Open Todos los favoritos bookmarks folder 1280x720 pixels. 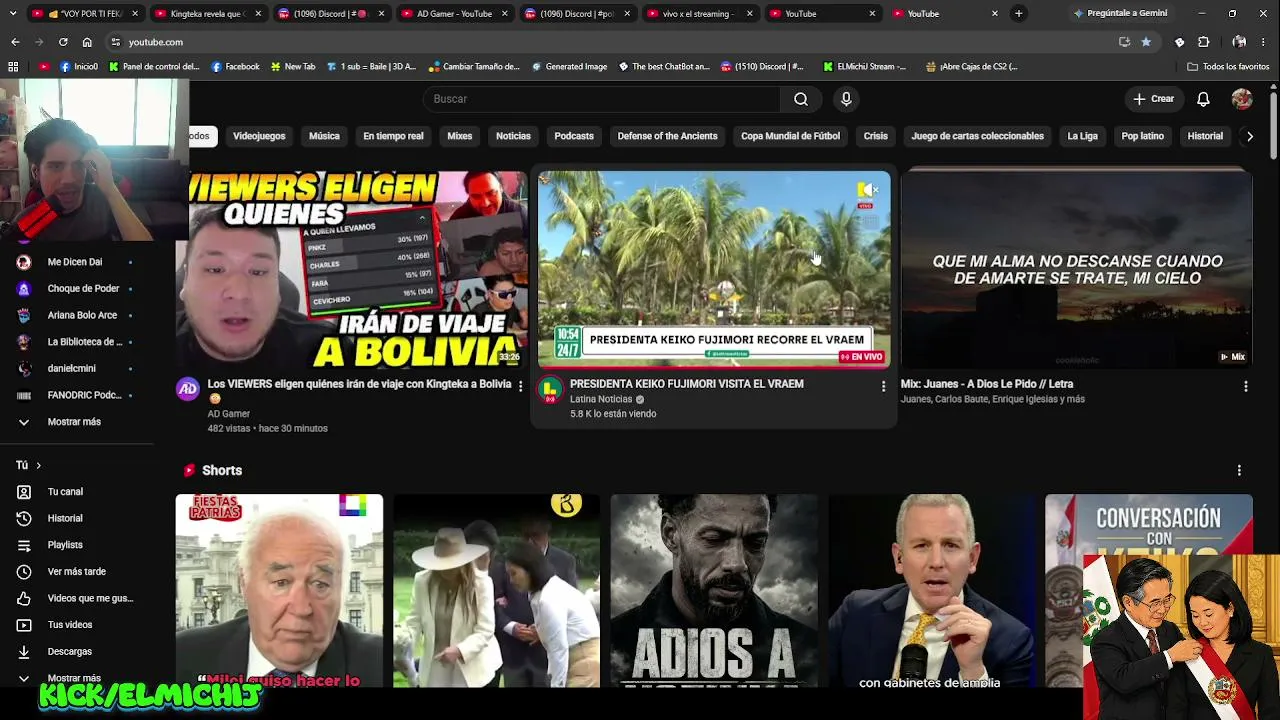(1229, 67)
